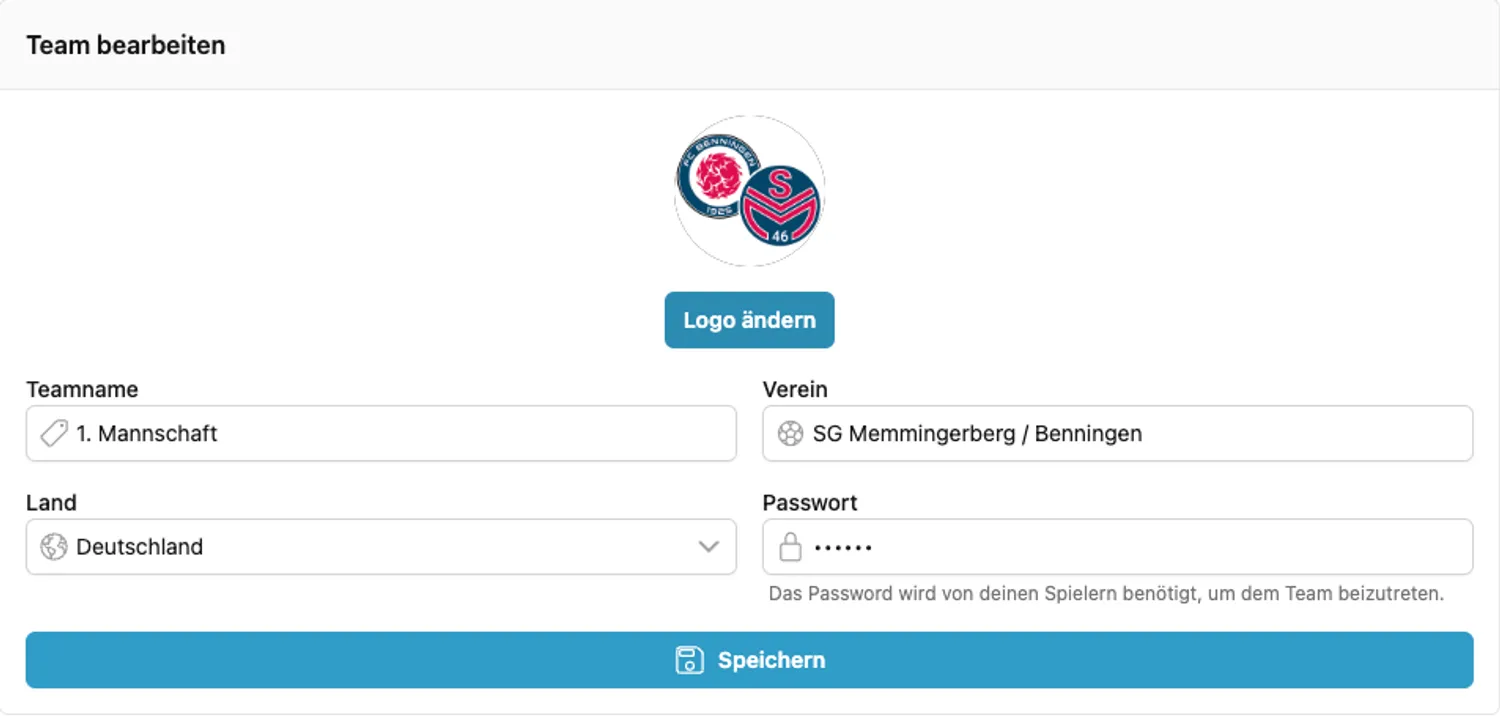Click the Land label
Viewport: 1500px width, 716px height.
[51, 502]
